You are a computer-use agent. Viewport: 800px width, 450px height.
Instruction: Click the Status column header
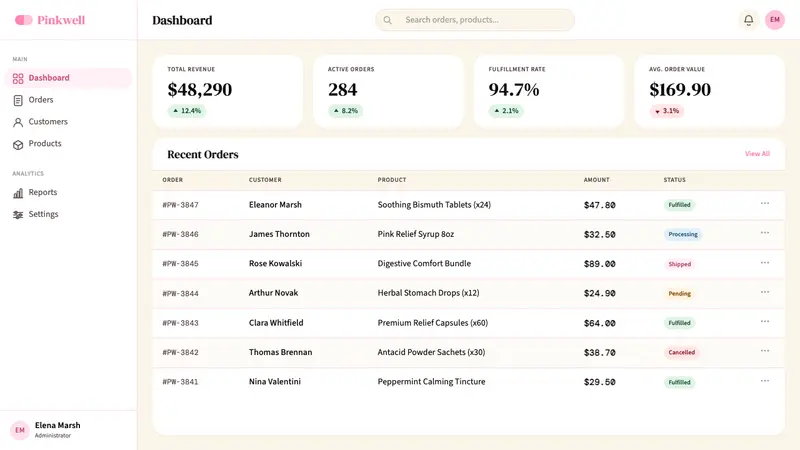[674, 180]
